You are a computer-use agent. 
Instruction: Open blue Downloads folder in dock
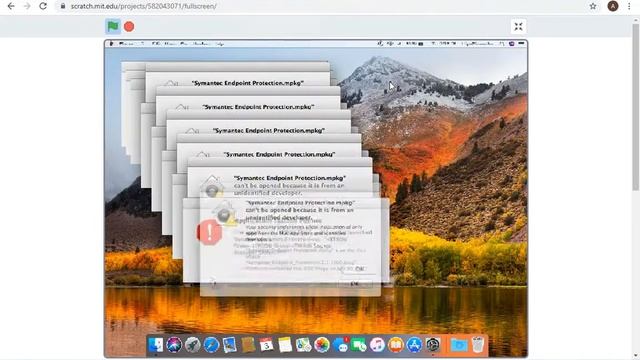(x=459, y=345)
